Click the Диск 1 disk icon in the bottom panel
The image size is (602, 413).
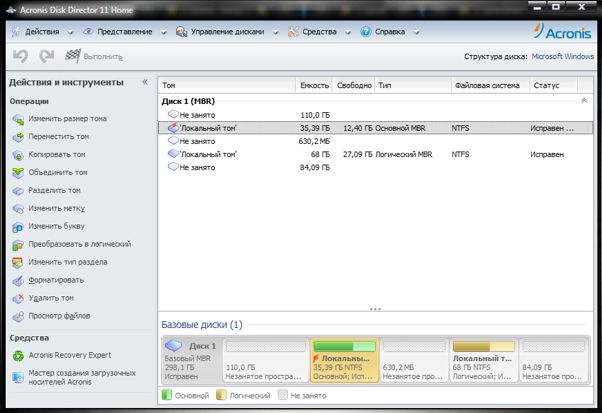click(x=173, y=346)
